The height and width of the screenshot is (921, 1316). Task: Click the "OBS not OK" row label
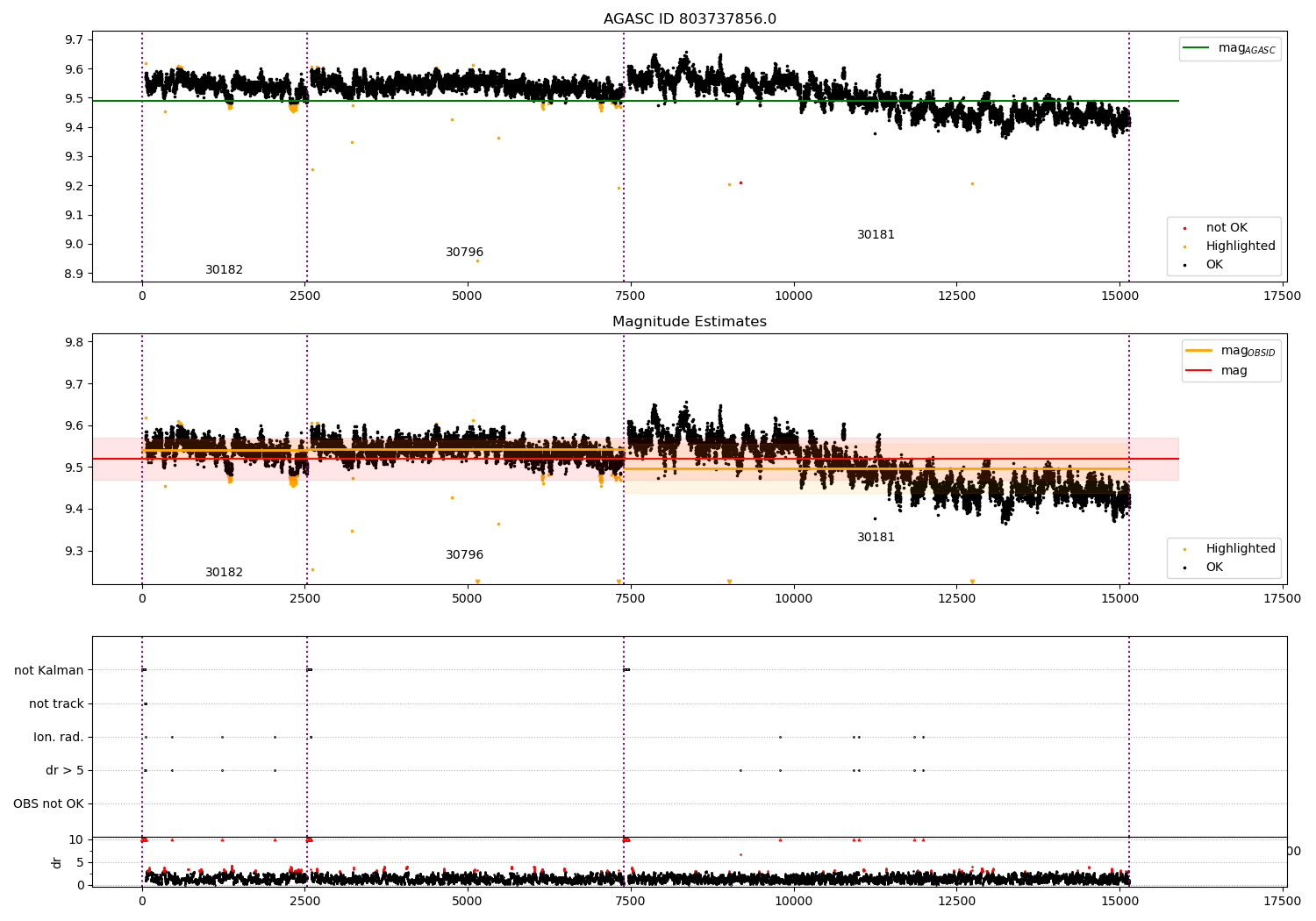point(48,804)
